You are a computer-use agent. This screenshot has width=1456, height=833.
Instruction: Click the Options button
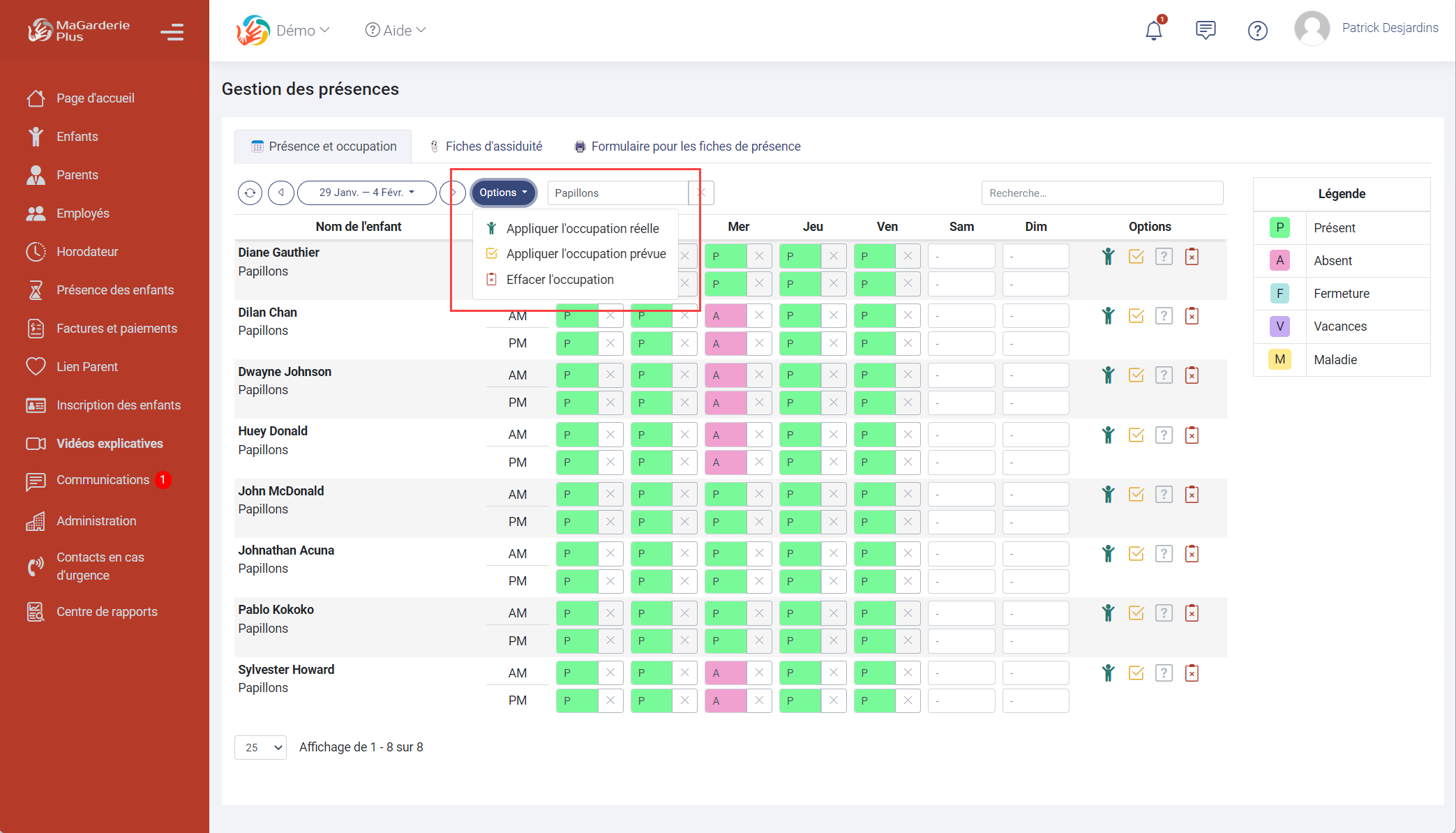point(503,193)
